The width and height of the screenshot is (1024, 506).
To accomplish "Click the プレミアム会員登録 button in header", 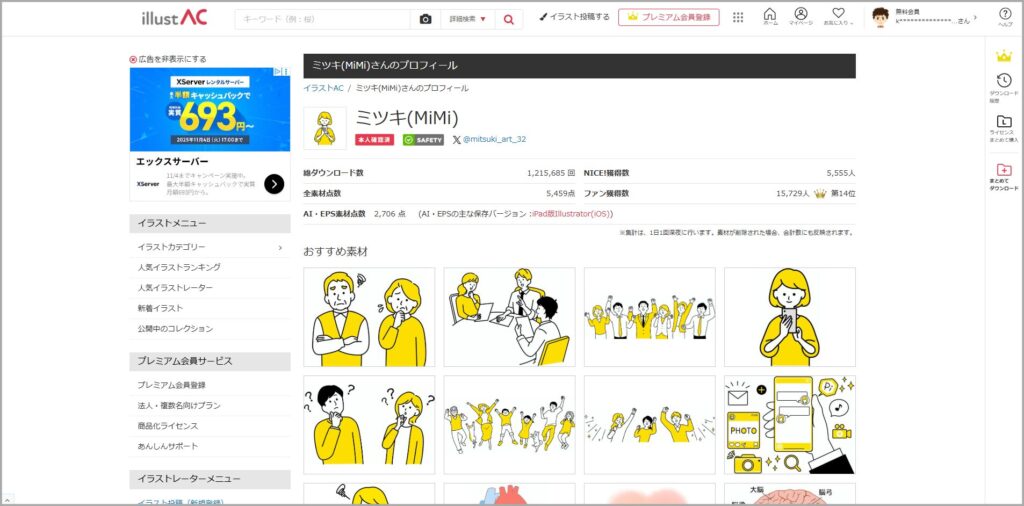I will tap(668, 17).
